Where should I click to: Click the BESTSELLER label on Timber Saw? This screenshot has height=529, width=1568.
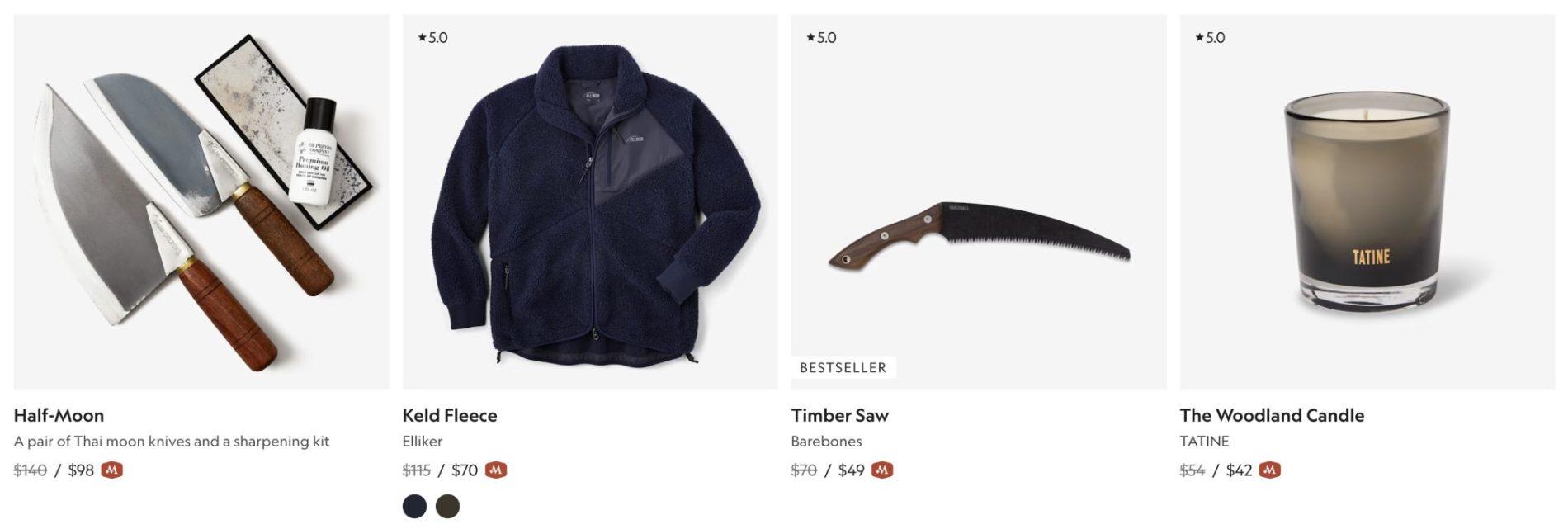pos(843,367)
